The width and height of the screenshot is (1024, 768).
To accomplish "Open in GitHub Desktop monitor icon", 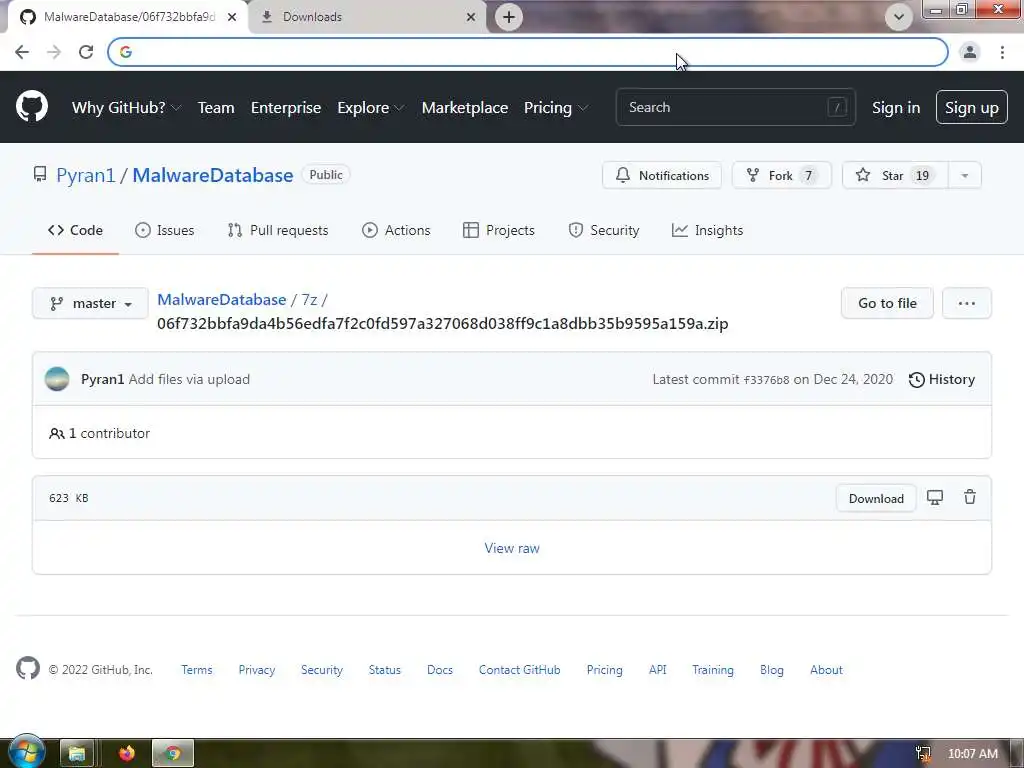I will coord(935,498).
